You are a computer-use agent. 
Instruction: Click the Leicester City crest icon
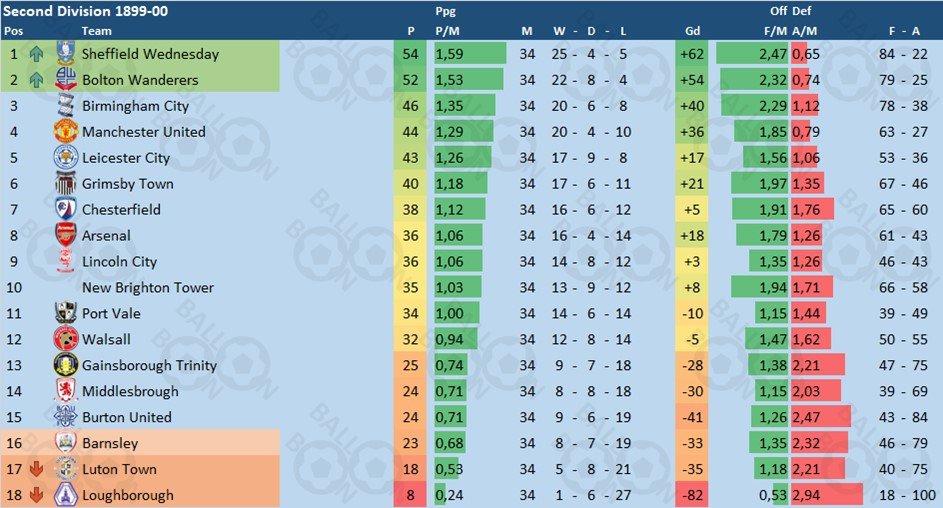66,158
